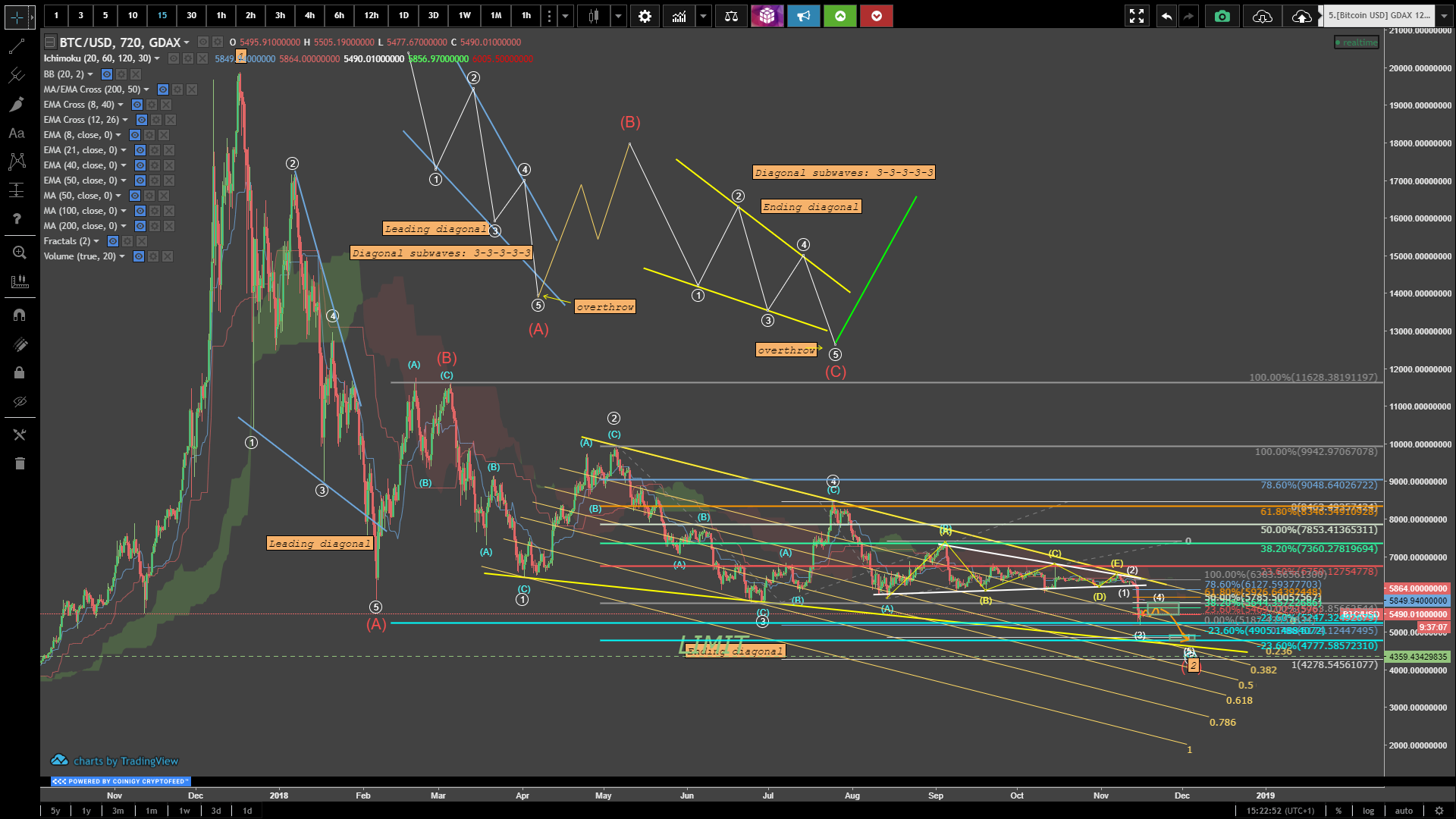The width and height of the screenshot is (1456, 819).
Task: Take a chart snapshot with camera icon
Action: (1222, 16)
